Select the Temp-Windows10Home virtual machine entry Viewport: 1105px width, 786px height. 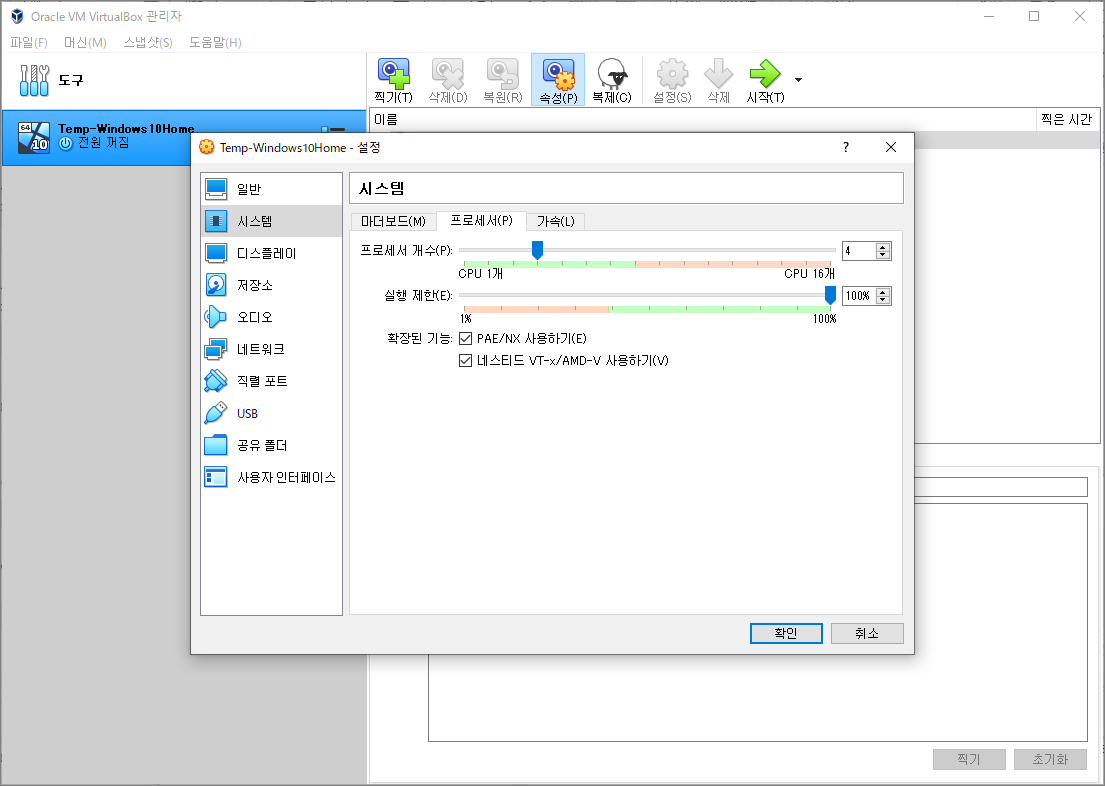tap(184, 137)
